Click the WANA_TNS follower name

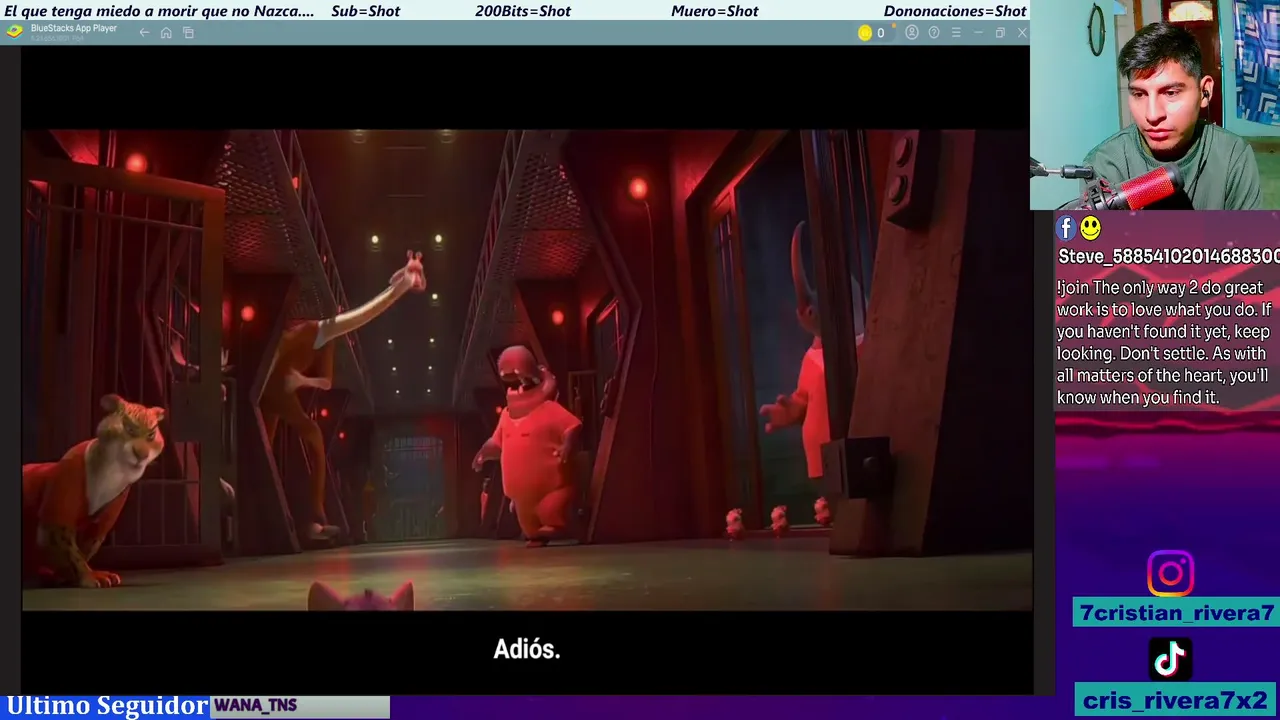[255, 706]
